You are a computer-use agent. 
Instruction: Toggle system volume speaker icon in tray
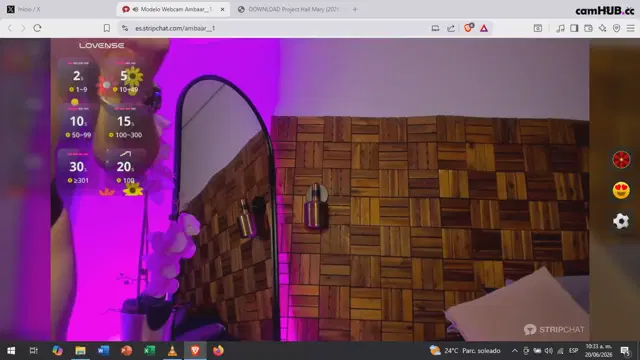tap(549, 350)
